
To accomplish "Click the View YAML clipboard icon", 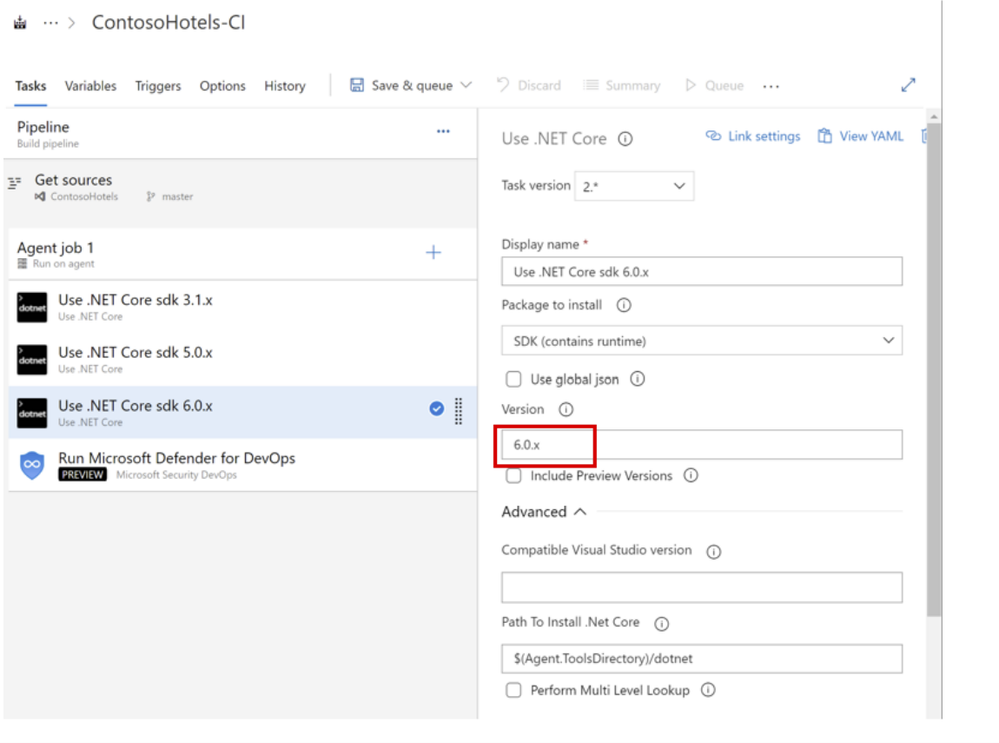I will 824,136.
